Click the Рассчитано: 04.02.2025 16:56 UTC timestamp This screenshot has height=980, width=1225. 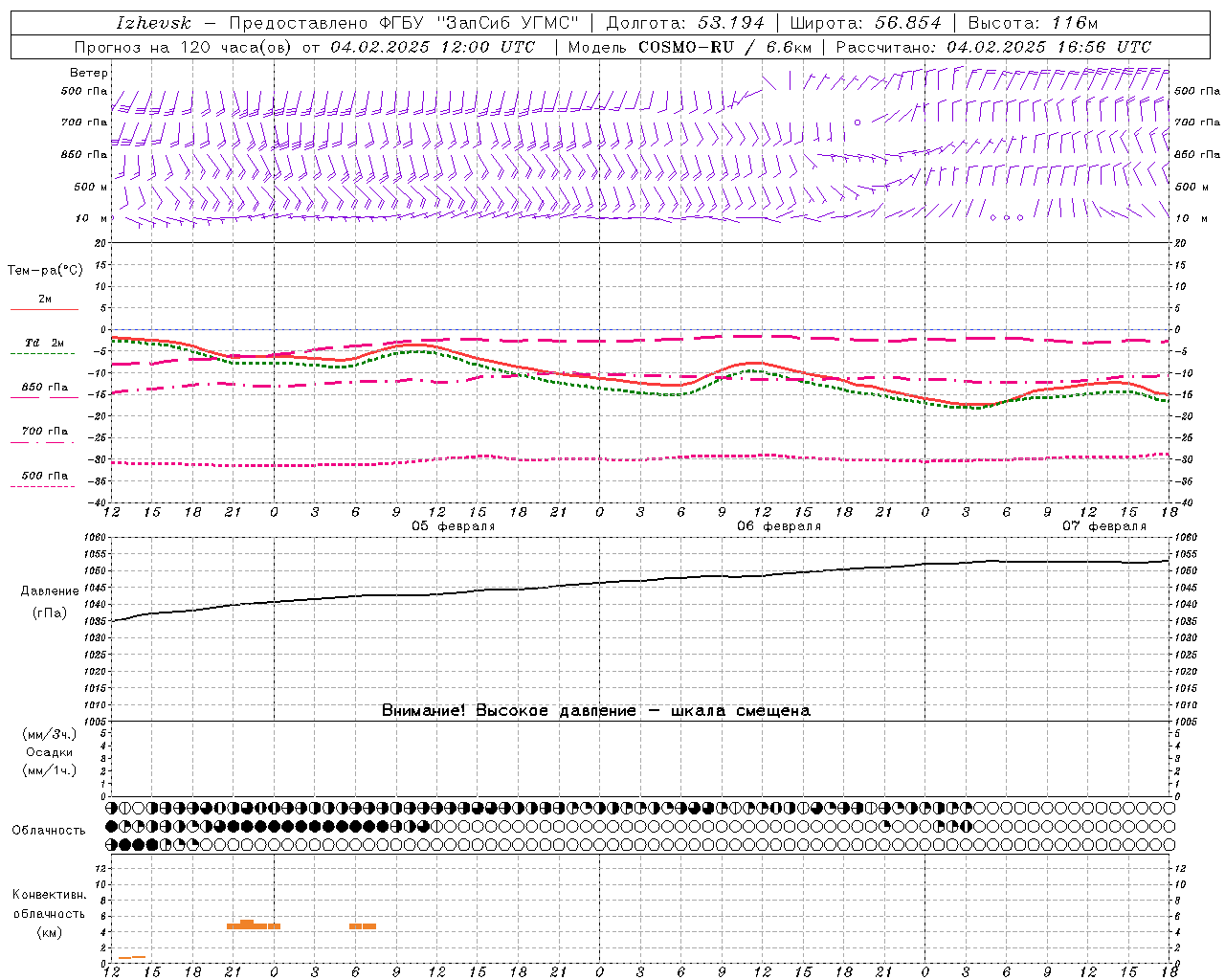coord(993,47)
